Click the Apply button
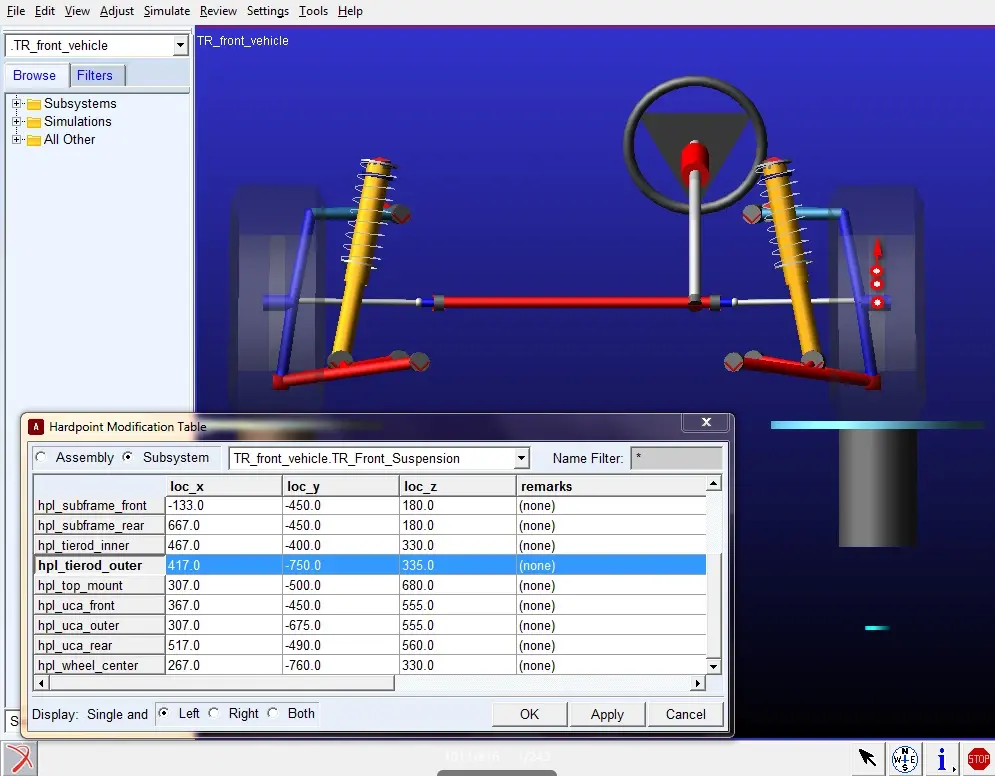Image resolution: width=995 pixels, height=776 pixels. pos(607,714)
